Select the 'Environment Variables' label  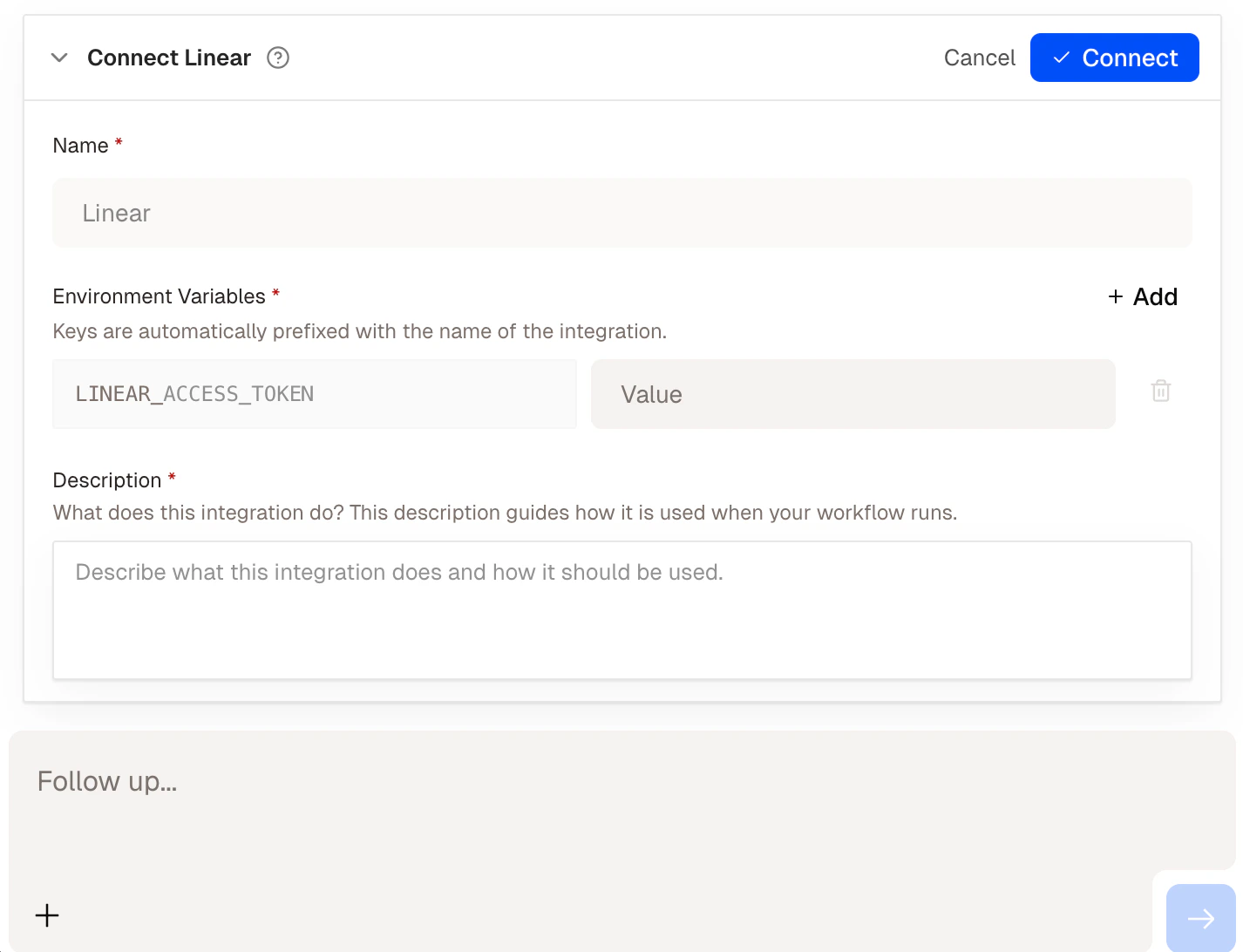(159, 296)
